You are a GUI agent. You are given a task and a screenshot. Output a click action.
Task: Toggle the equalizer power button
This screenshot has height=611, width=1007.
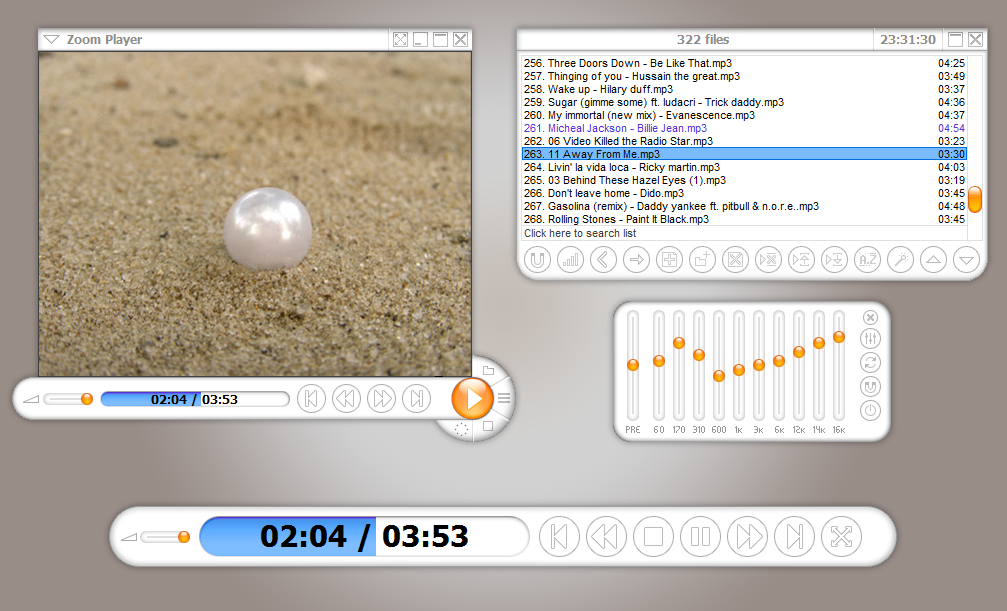pos(870,409)
